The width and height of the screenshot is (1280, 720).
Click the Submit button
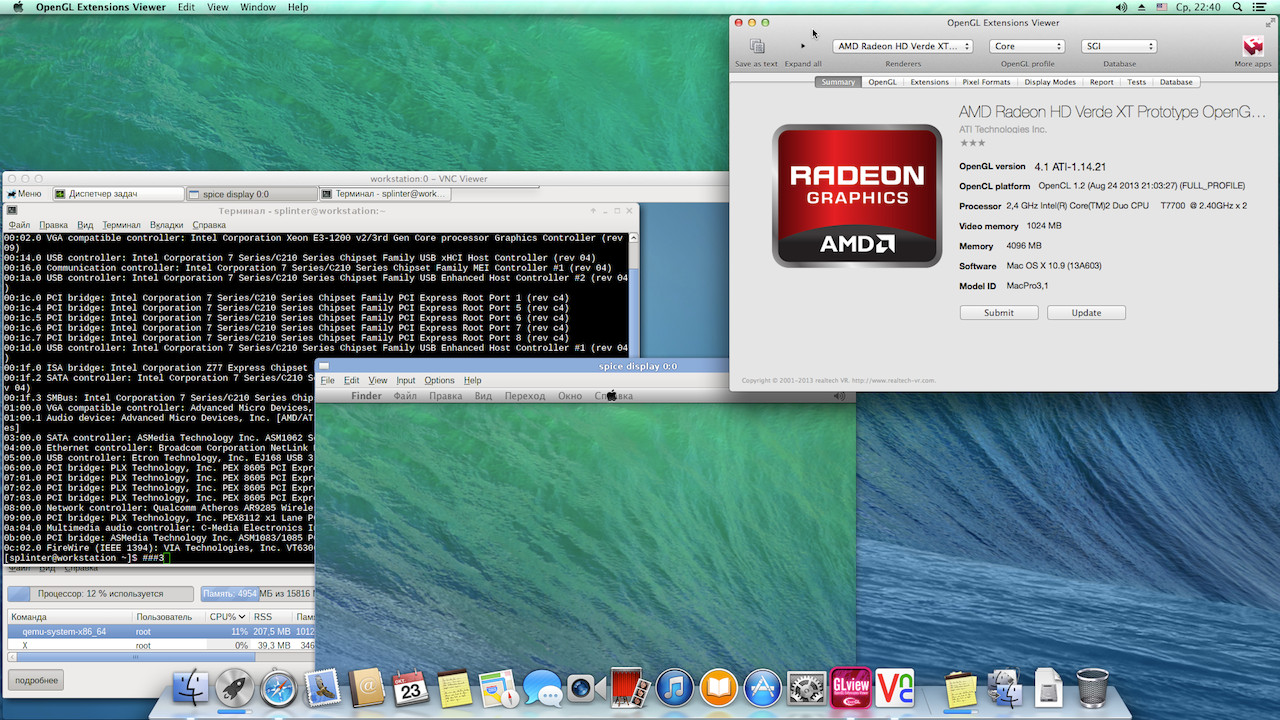pyautogui.click(x=998, y=313)
